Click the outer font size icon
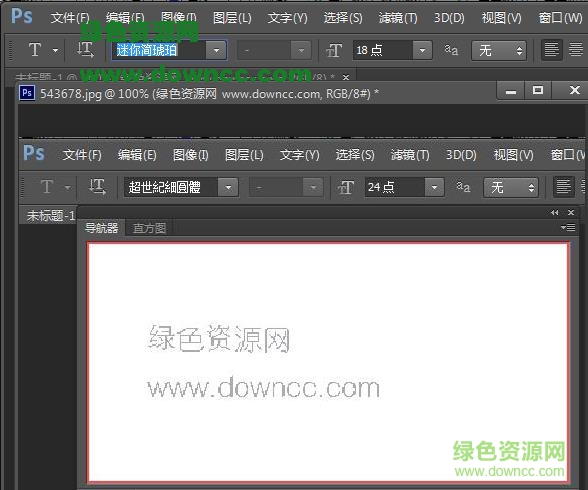Viewport: 588px width, 490px height. click(334, 50)
